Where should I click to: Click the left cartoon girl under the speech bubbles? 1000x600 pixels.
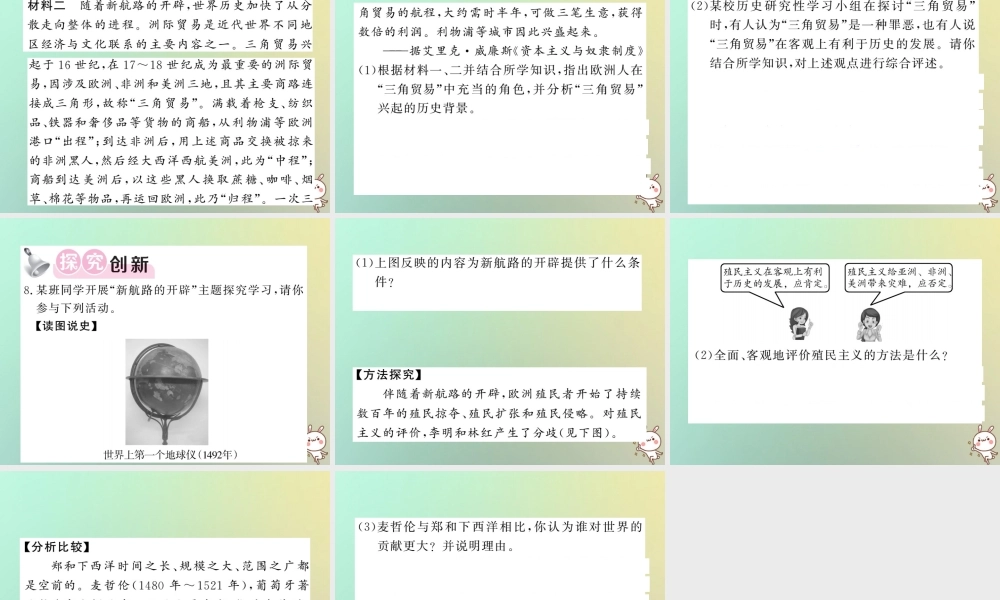(799, 324)
